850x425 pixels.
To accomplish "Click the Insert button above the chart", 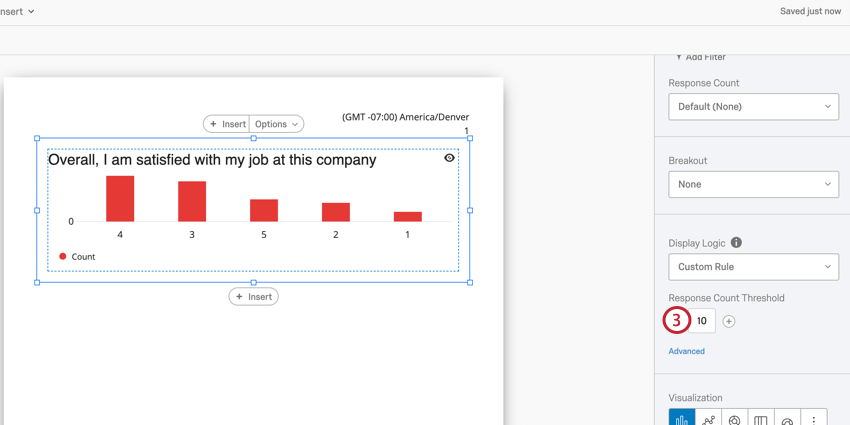I will tap(227, 124).
